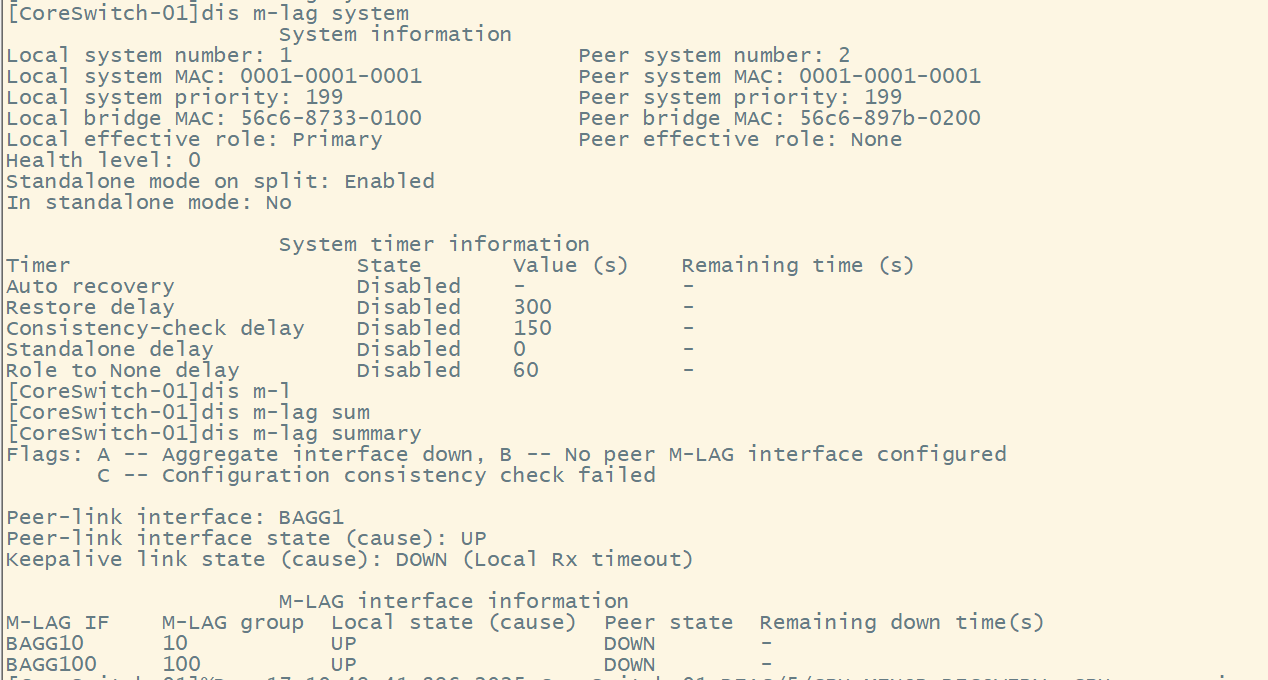The image size is (1268, 680).
Task: Click the "System information" heading
Action: pyautogui.click(x=395, y=34)
